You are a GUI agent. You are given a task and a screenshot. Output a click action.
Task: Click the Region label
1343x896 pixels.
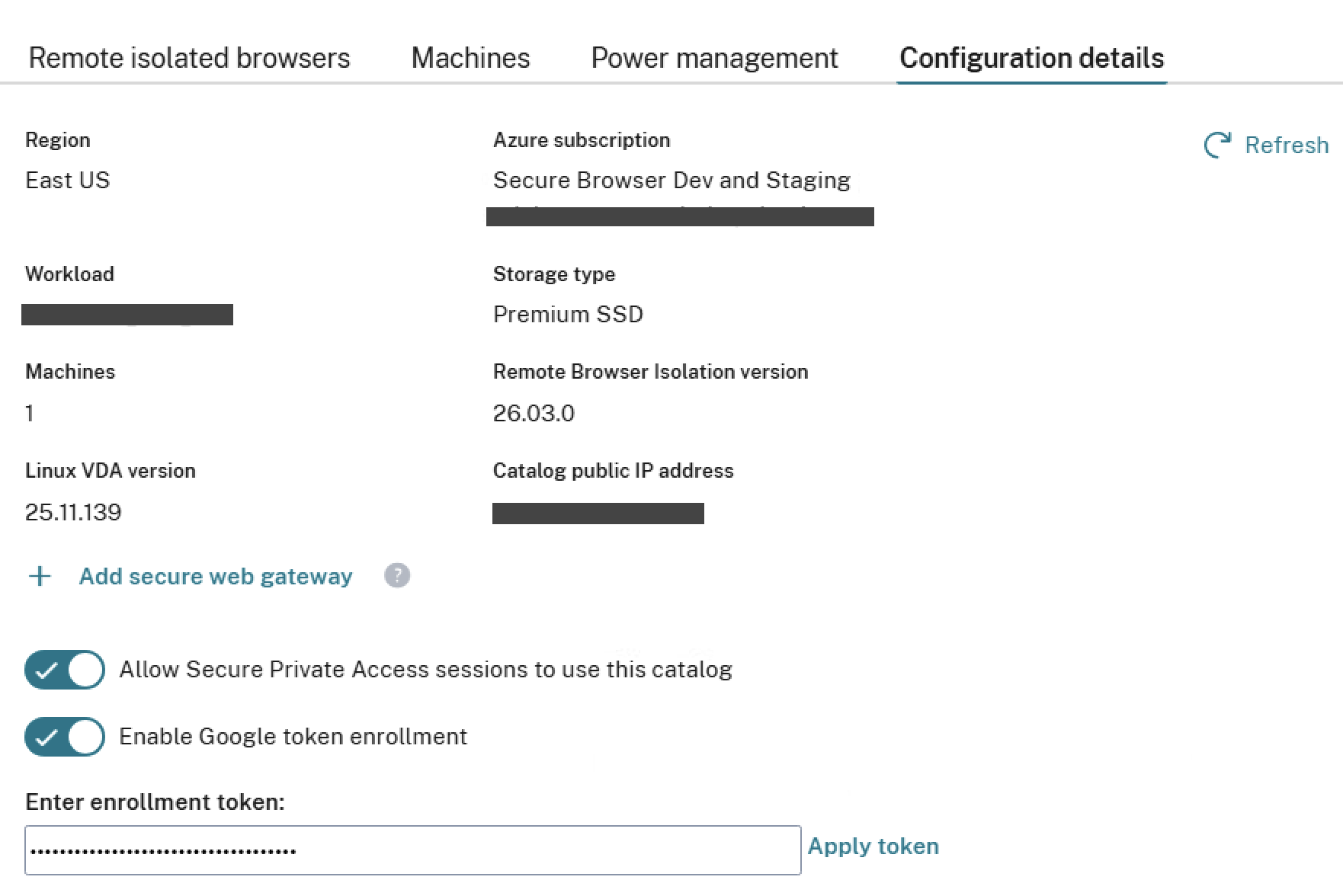(x=58, y=140)
